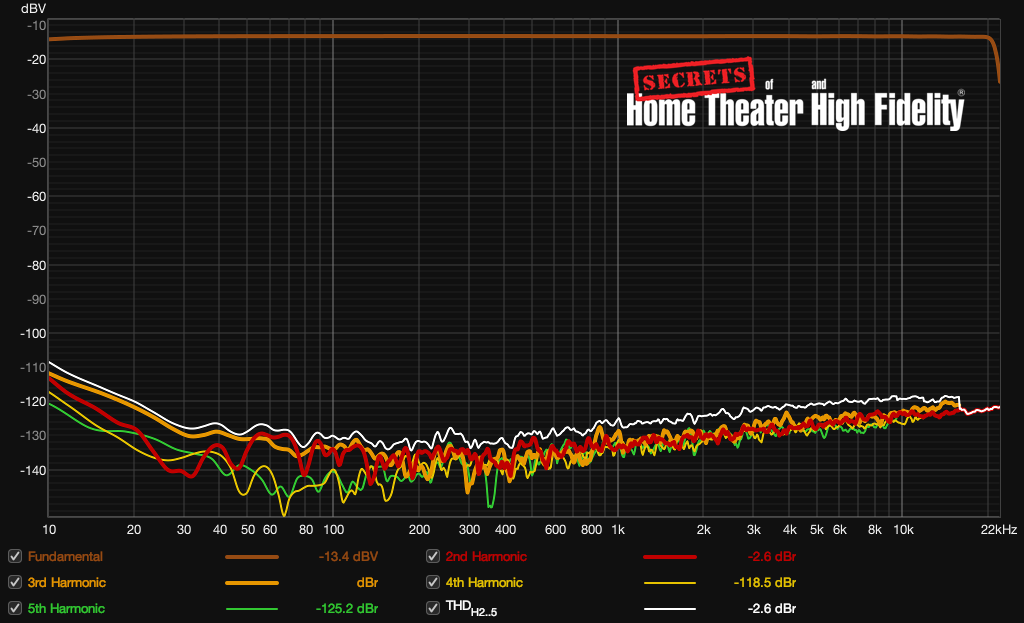Select the Fundamental legend label
This screenshot has width=1024, height=623.
(65, 556)
